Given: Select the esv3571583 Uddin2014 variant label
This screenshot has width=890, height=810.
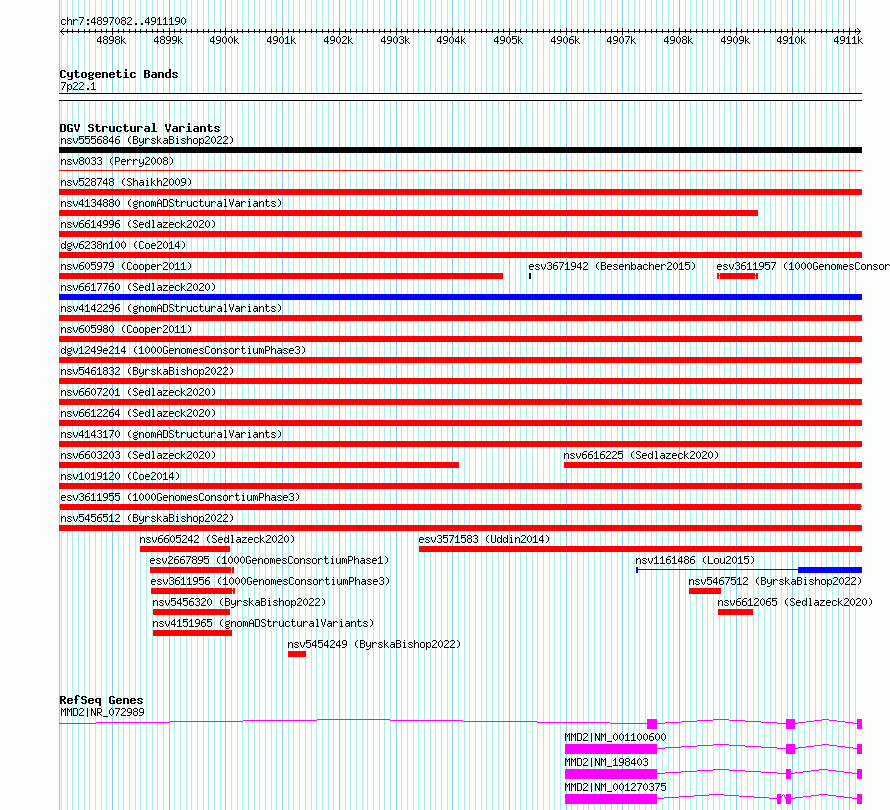Looking at the screenshot, I should [x=484, y=539].
